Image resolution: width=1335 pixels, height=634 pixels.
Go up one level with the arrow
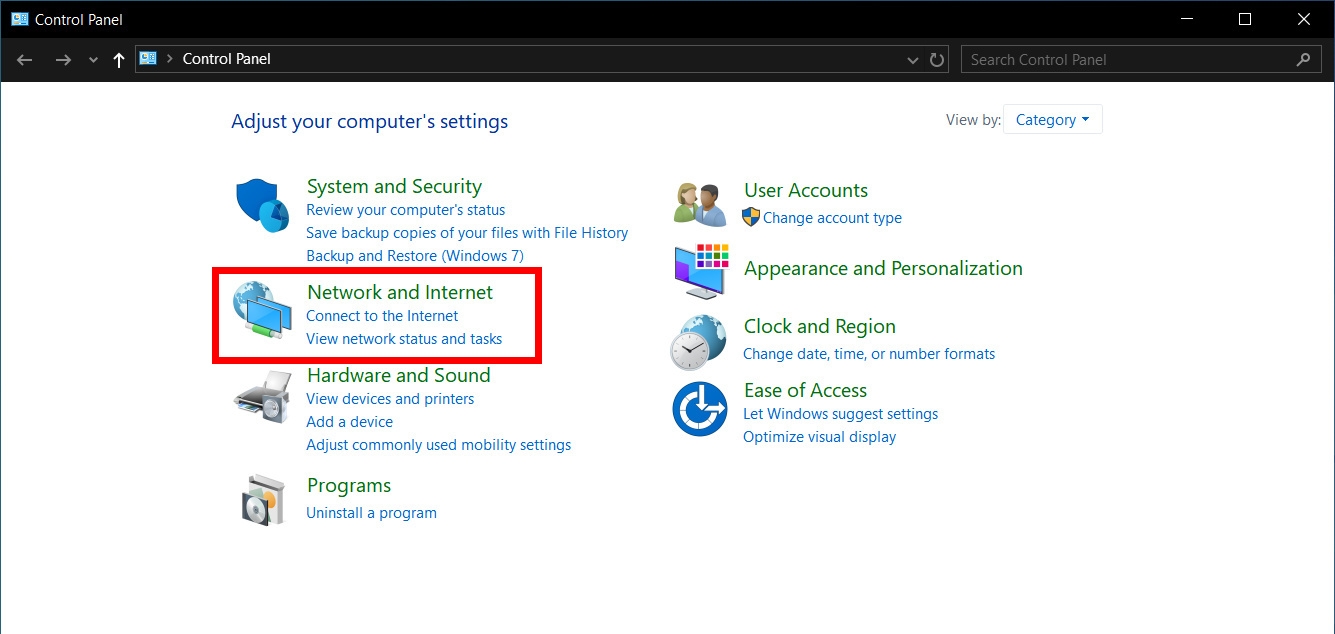[x=119, y=60]
